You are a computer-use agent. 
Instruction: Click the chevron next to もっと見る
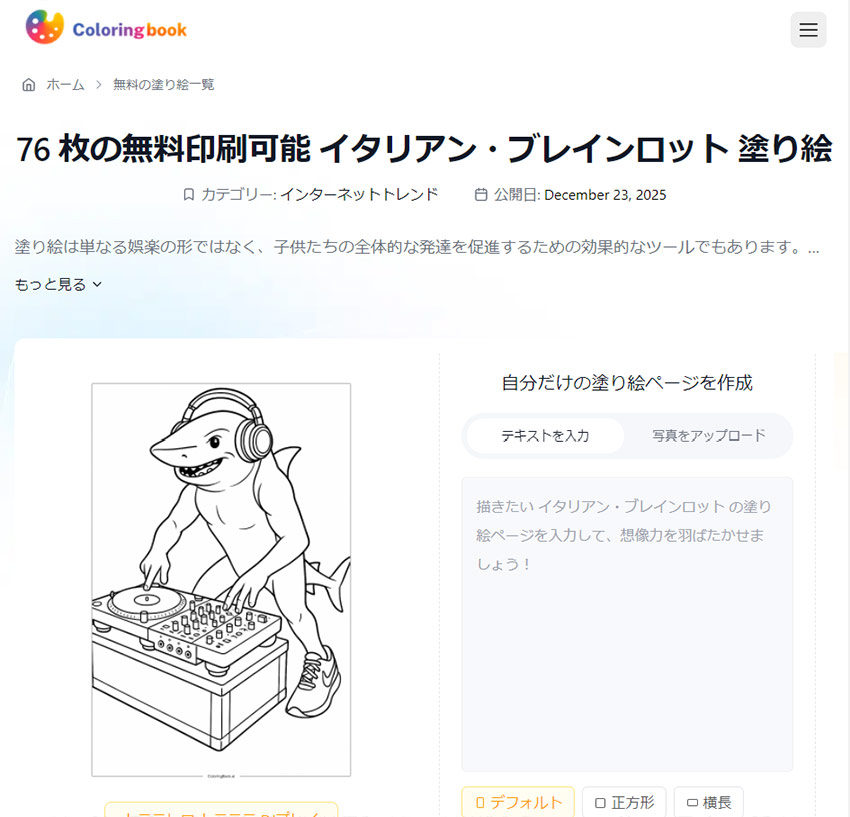(x=97, y=284)
